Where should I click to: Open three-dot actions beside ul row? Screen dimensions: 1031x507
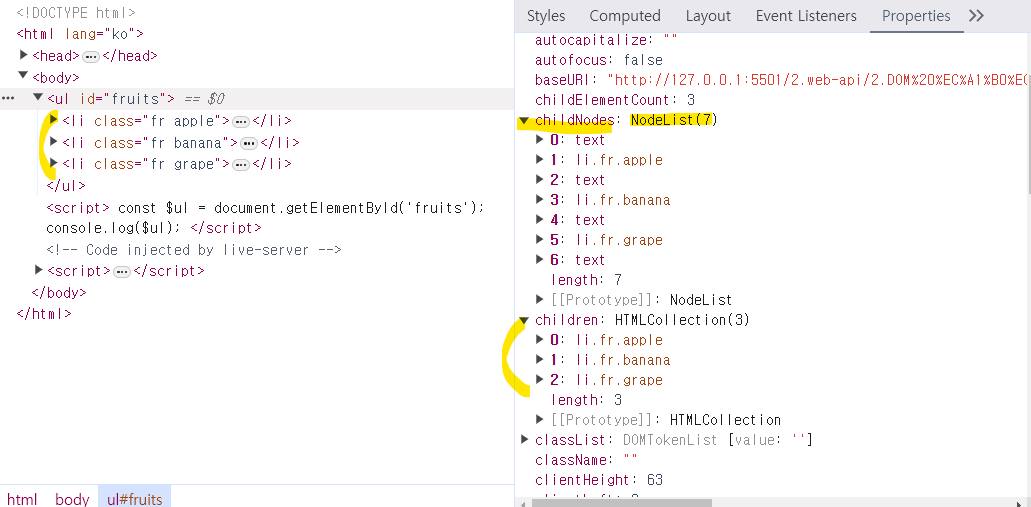(8, 98)
